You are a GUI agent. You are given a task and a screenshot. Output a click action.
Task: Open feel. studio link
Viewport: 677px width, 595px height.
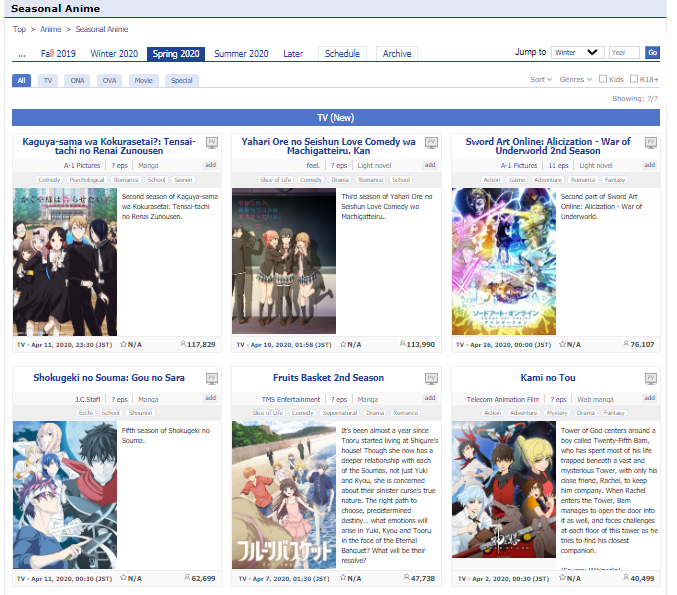coord(313,165)
